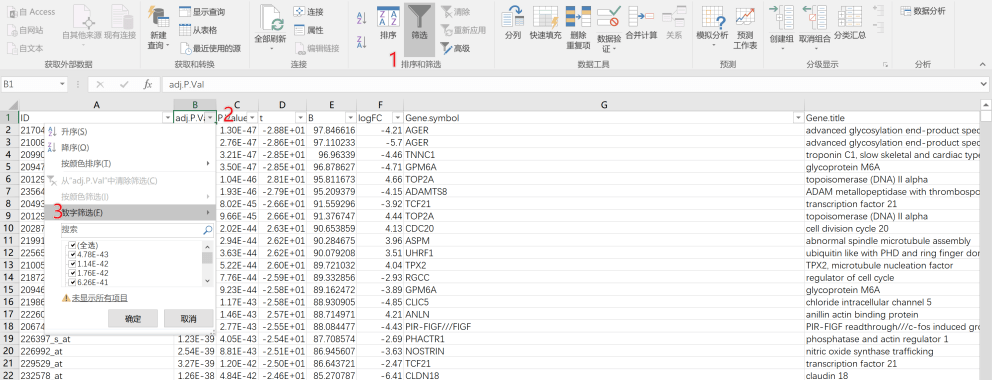Screen dimensions: 992x380
Task: Open the ID column filter dropdown
Action: coord(168,118)
